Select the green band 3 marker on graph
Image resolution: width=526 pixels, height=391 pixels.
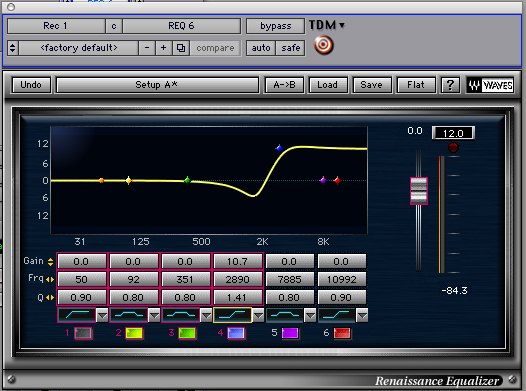pyautogui.click(x=188, y=180)
